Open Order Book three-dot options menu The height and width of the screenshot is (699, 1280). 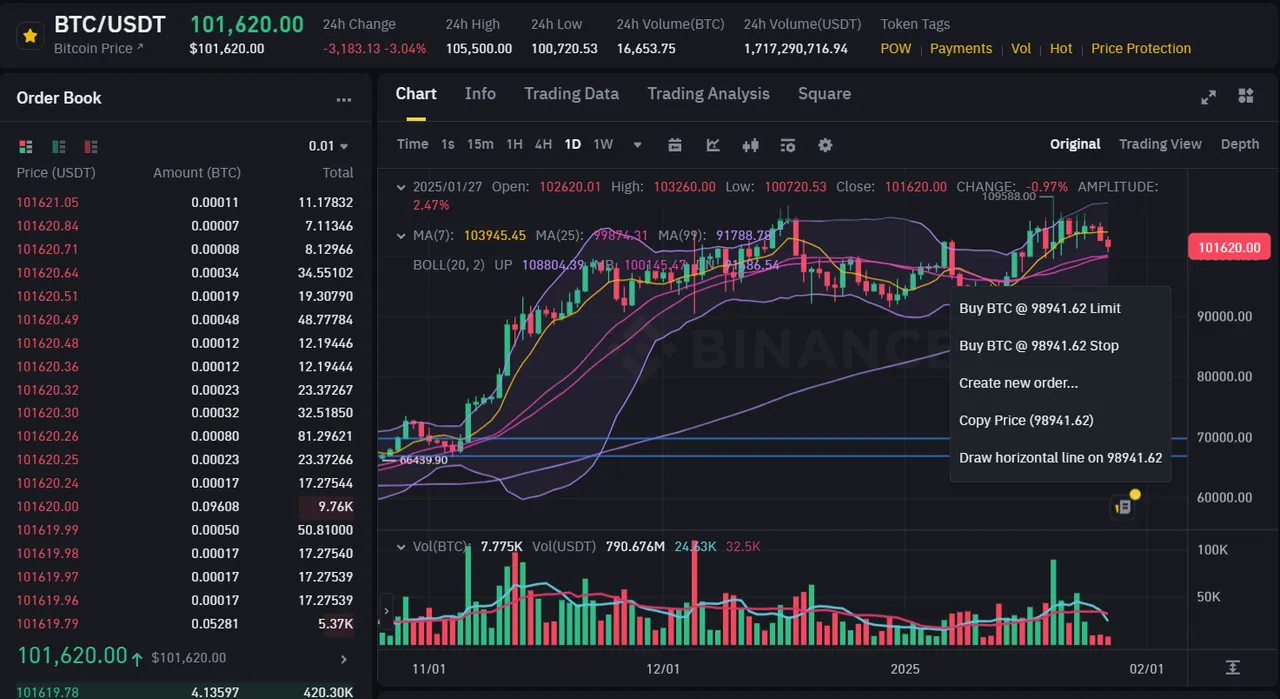pyautogui.click(x=344, y=100)
